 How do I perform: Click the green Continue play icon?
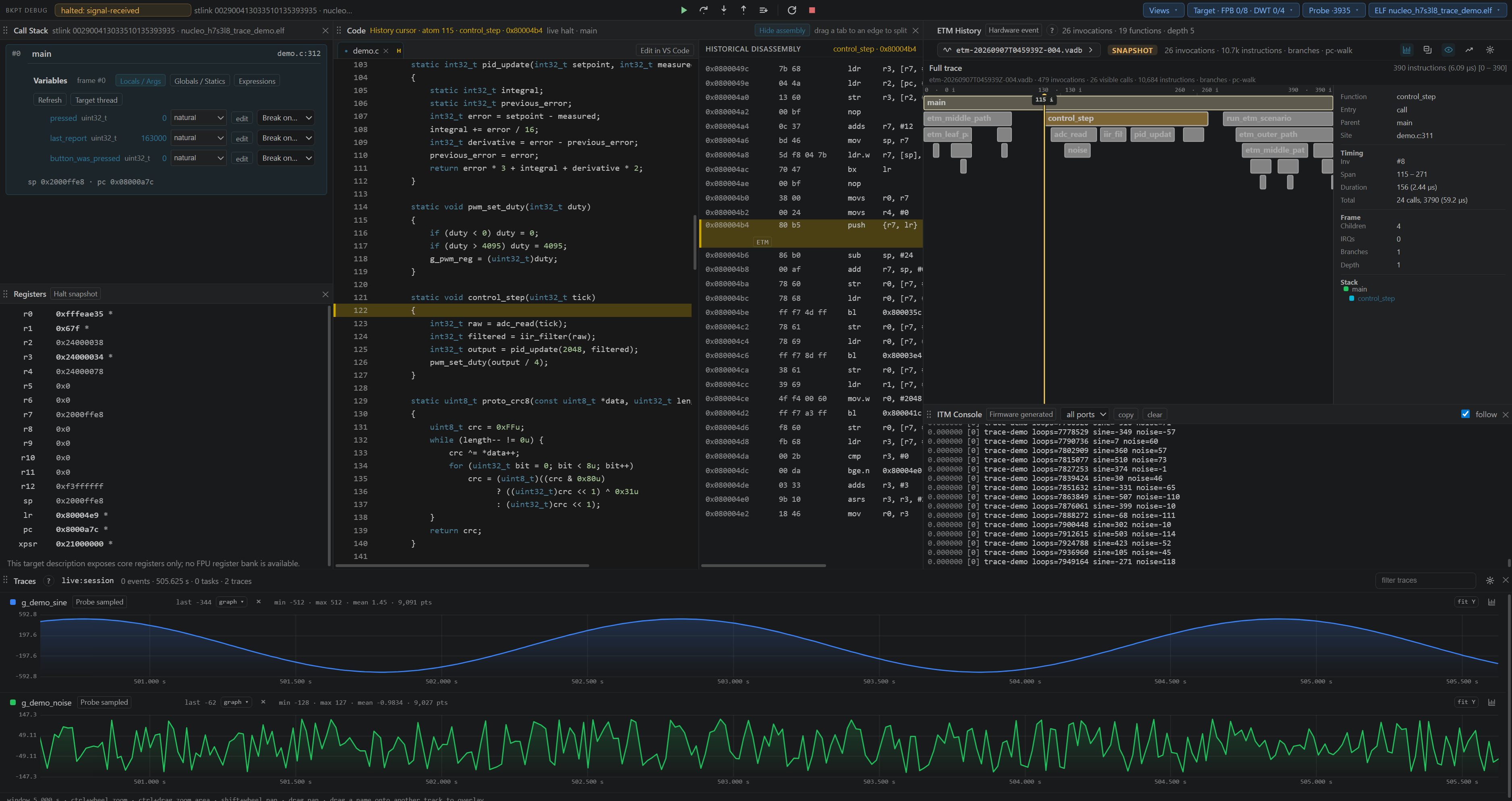(684, 10)
